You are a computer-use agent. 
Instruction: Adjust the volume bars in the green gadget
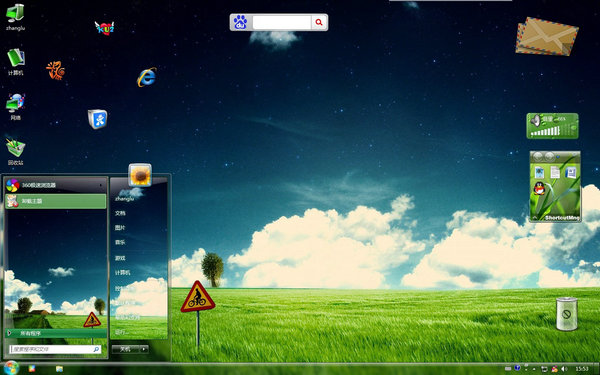(545, 132)
